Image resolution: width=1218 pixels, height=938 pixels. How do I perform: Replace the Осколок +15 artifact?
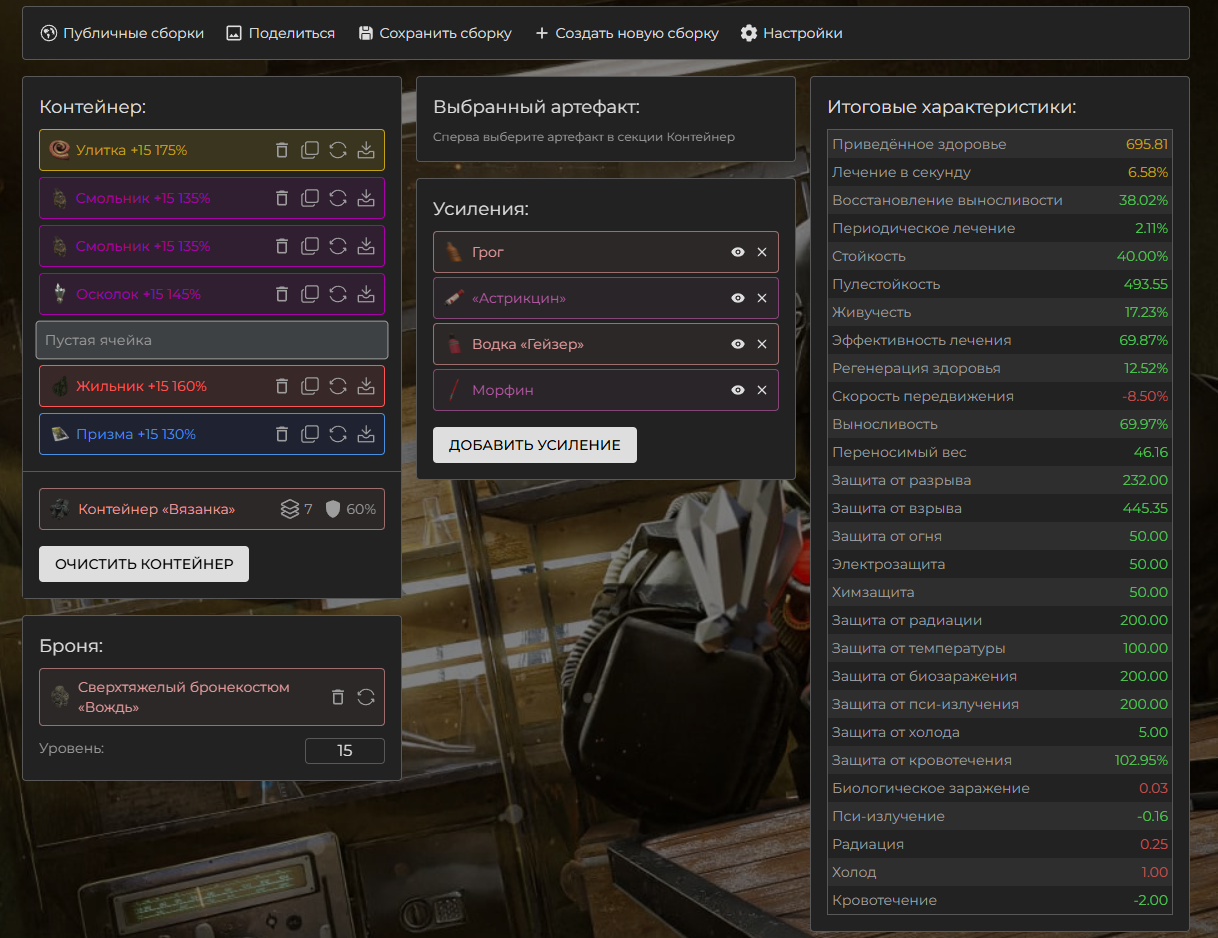338,294
